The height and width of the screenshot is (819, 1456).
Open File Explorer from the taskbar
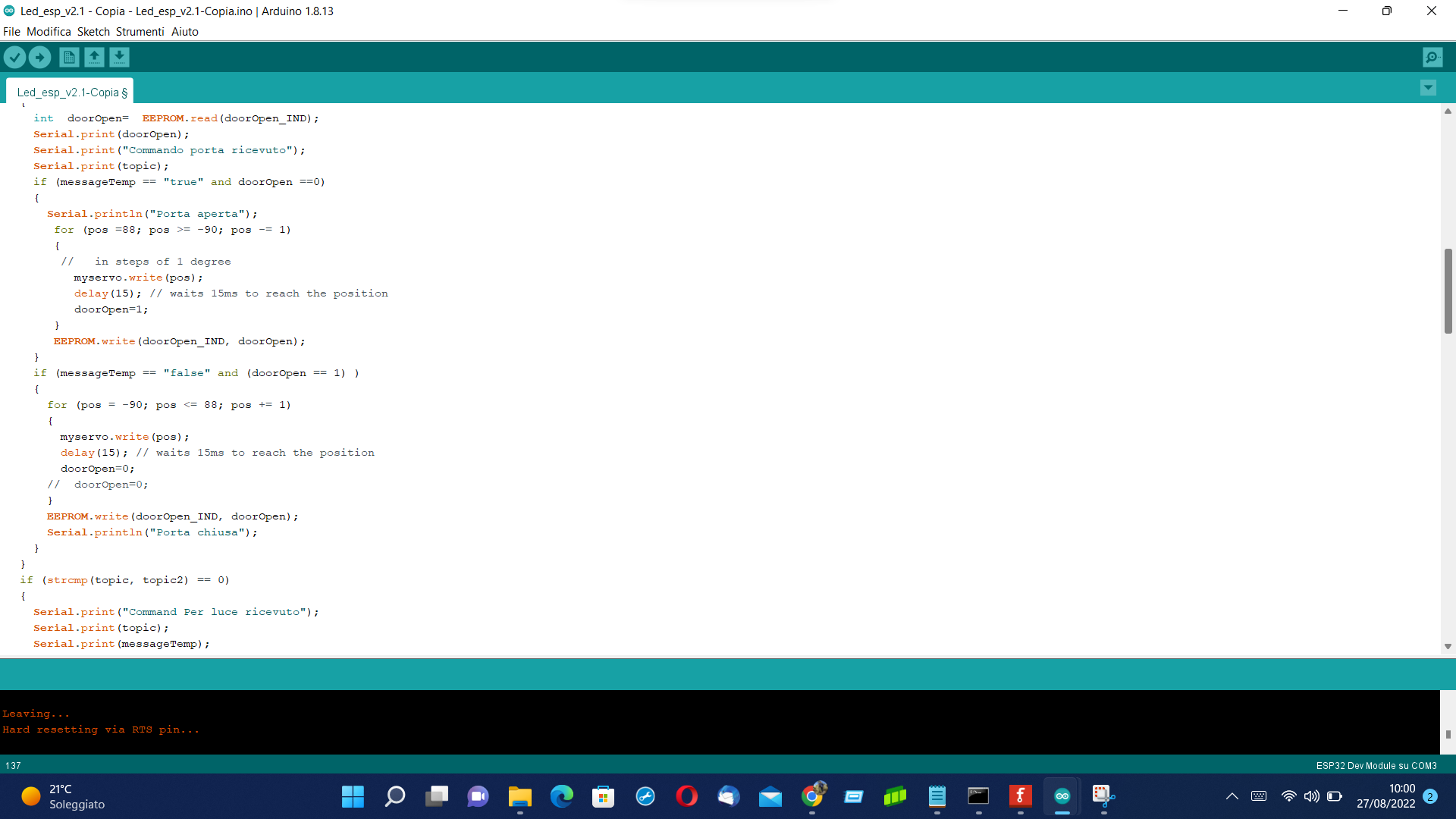(519, 796)
